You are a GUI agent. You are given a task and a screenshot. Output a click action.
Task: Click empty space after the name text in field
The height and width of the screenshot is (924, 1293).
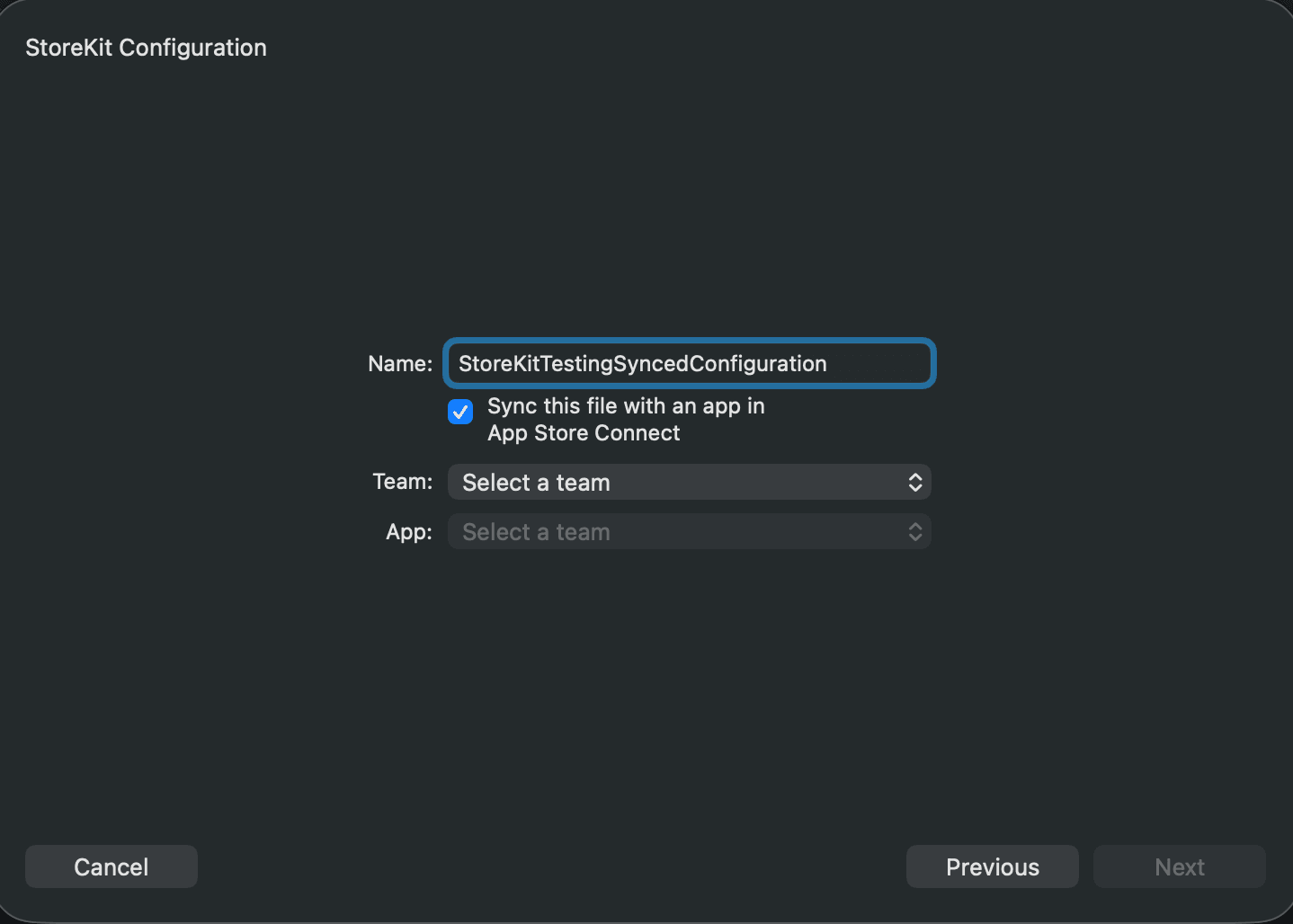(879, 363)
